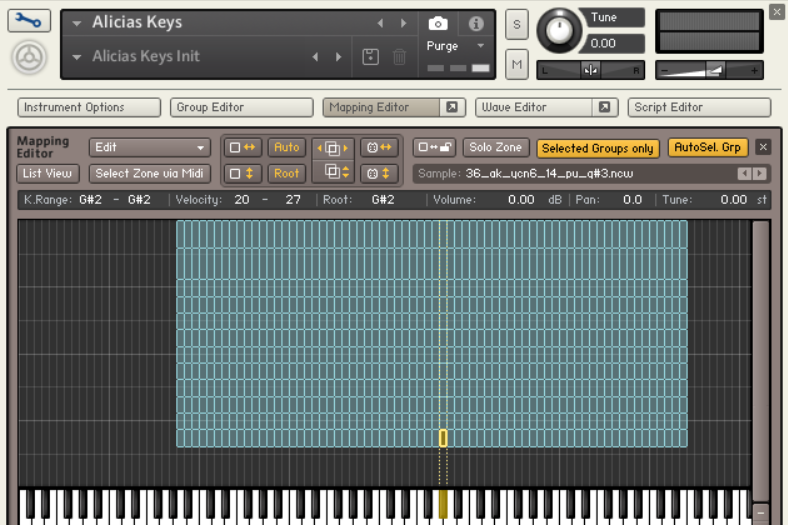This screenshot has width=788, height=525.
Task: Click the L-R pan slider
Action: 590,70
